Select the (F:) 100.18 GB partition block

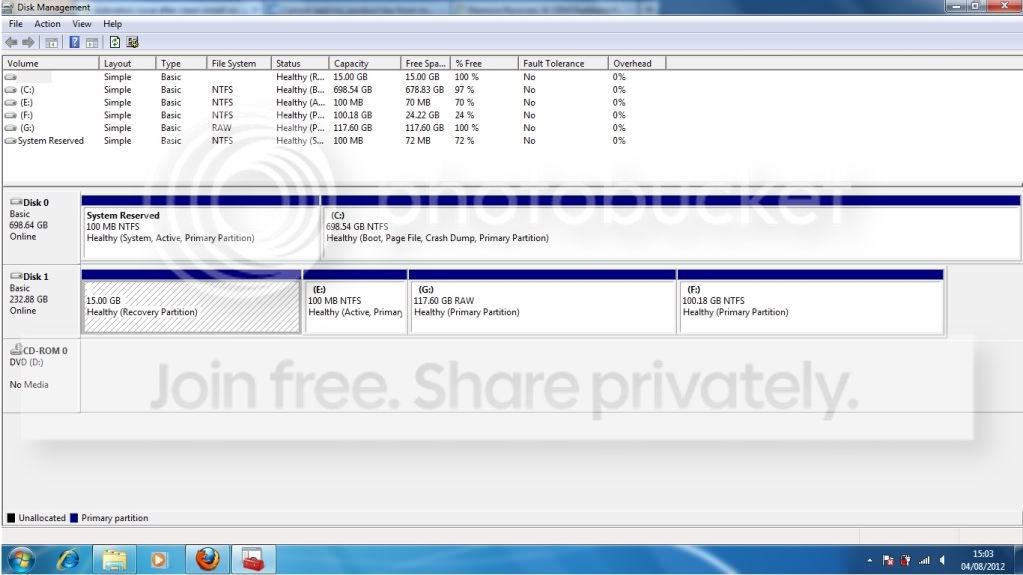[x=811, y=307]
